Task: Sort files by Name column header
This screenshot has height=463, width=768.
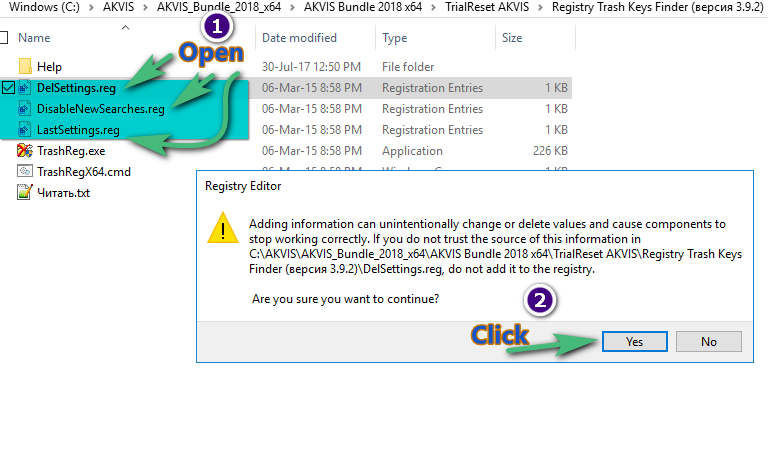Action: point(34,38)
